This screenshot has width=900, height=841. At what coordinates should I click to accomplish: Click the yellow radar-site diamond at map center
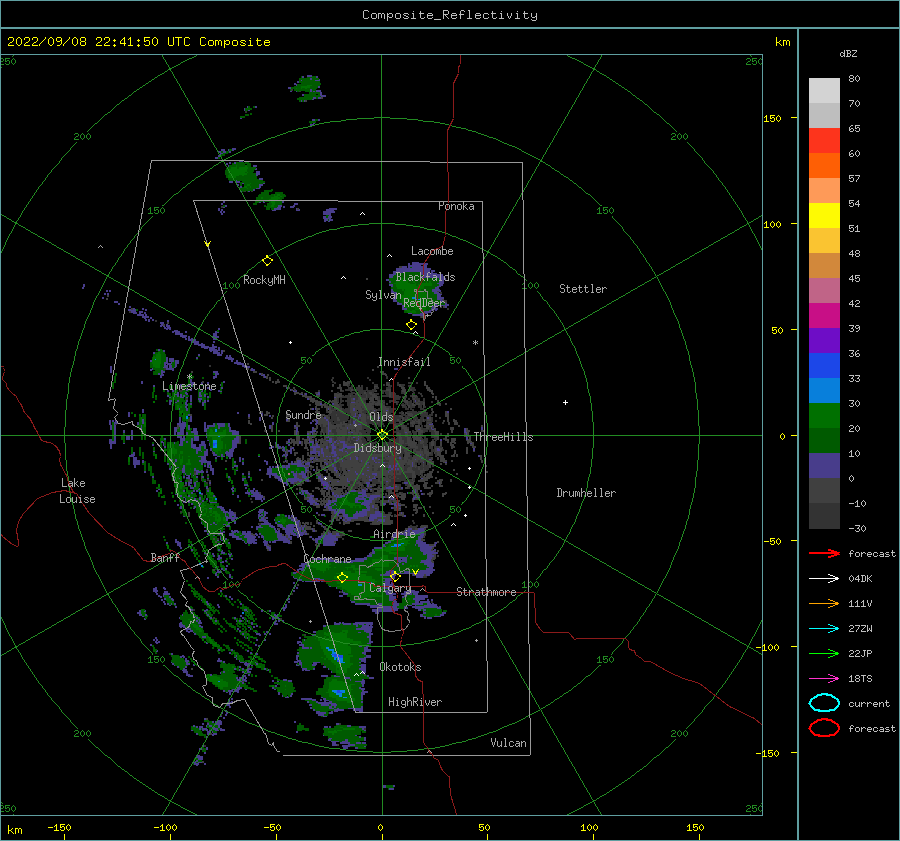382,435
